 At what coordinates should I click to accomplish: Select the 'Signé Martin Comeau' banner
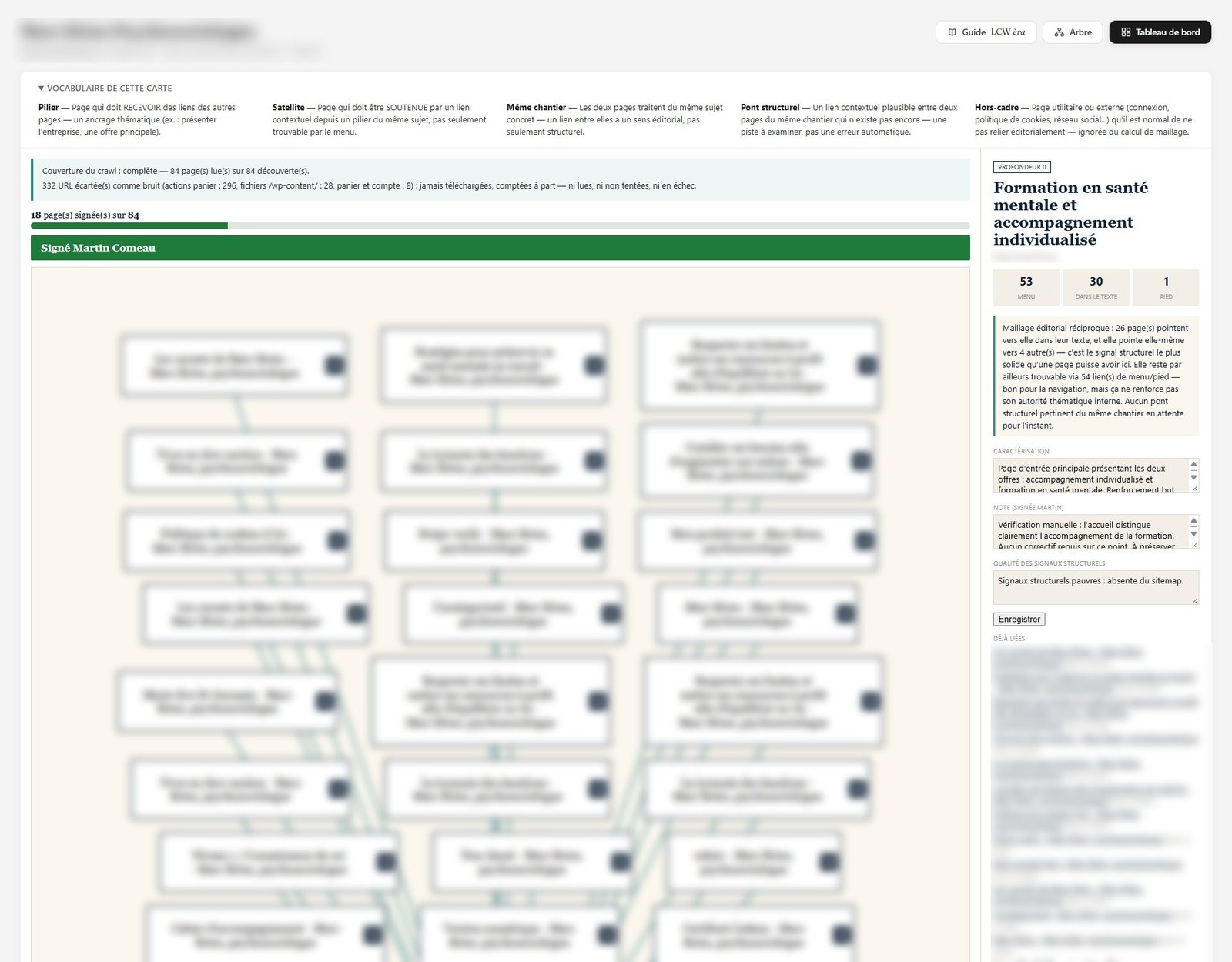(500, 248)
